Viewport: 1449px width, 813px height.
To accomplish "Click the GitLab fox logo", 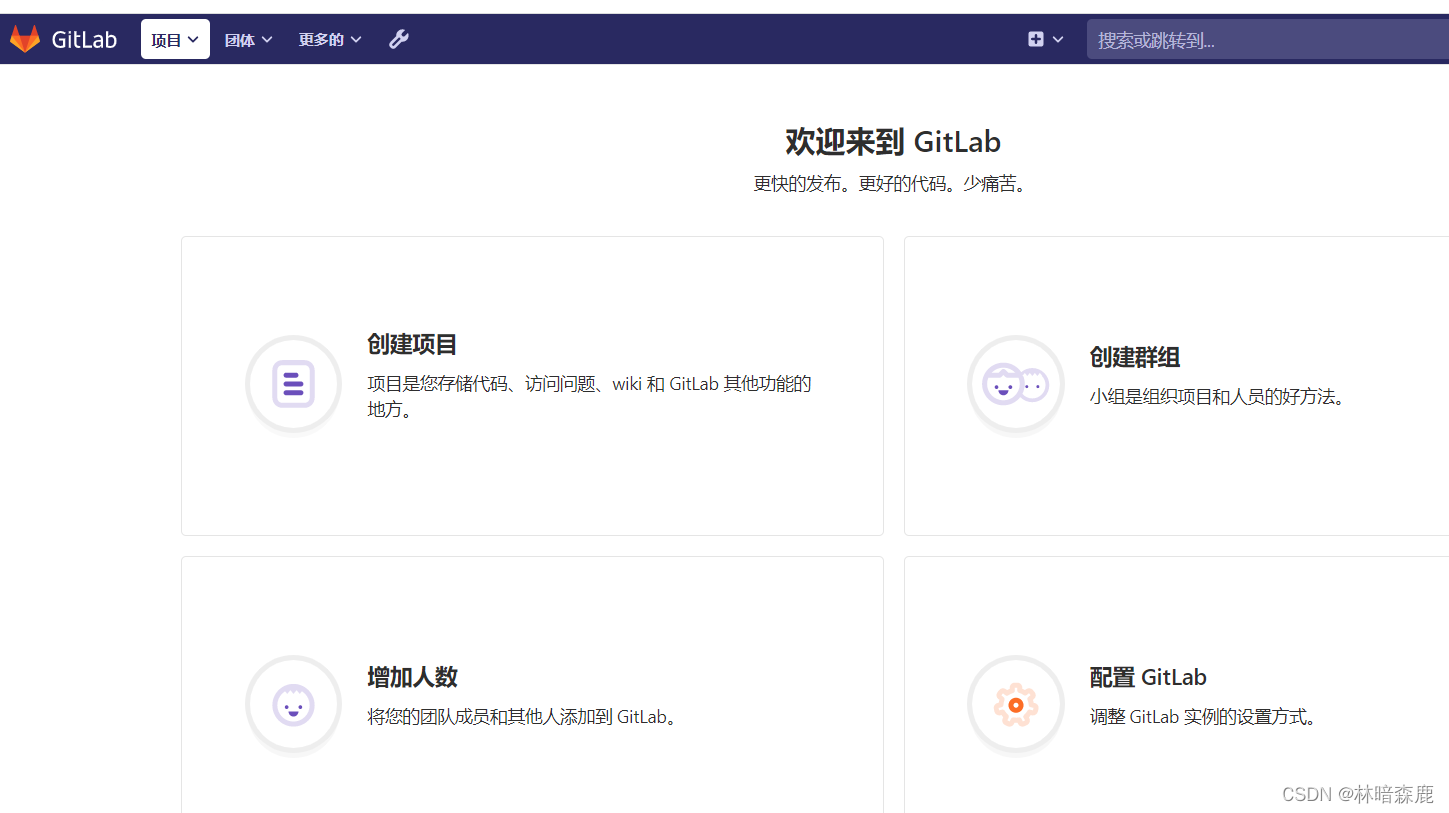I will pyautogui.click(x=25, y=38).
